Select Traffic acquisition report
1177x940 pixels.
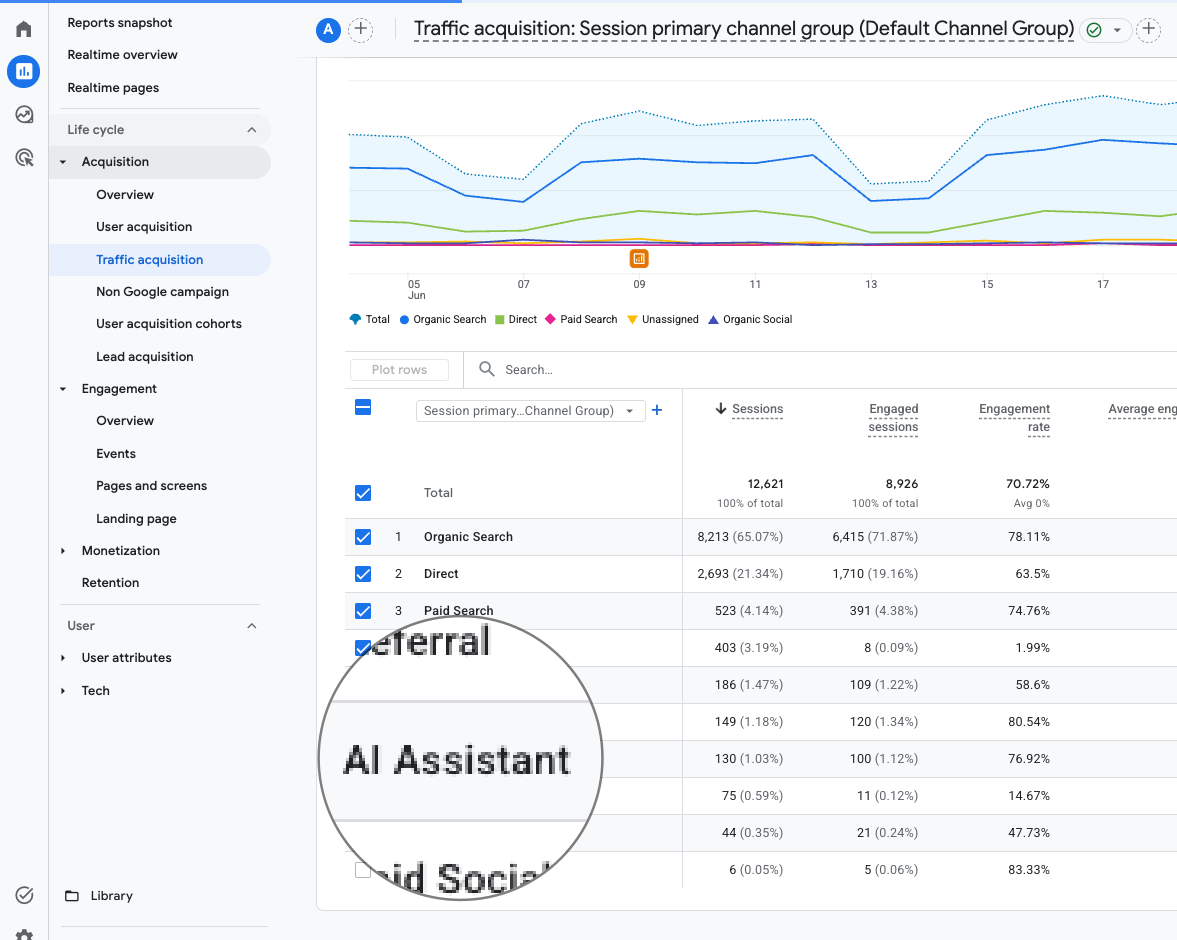click(x=149, y=260)
